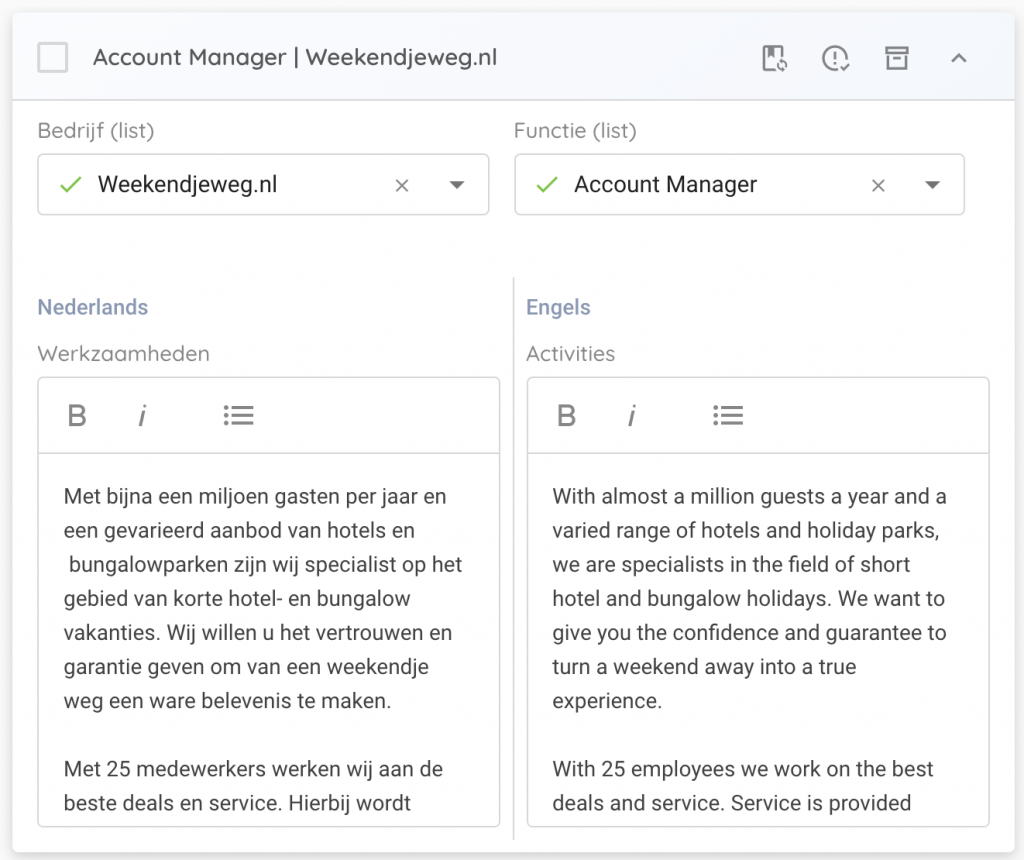Tick the Account Manager | Weekendjeweg.nl checkbox

(52, 58)
